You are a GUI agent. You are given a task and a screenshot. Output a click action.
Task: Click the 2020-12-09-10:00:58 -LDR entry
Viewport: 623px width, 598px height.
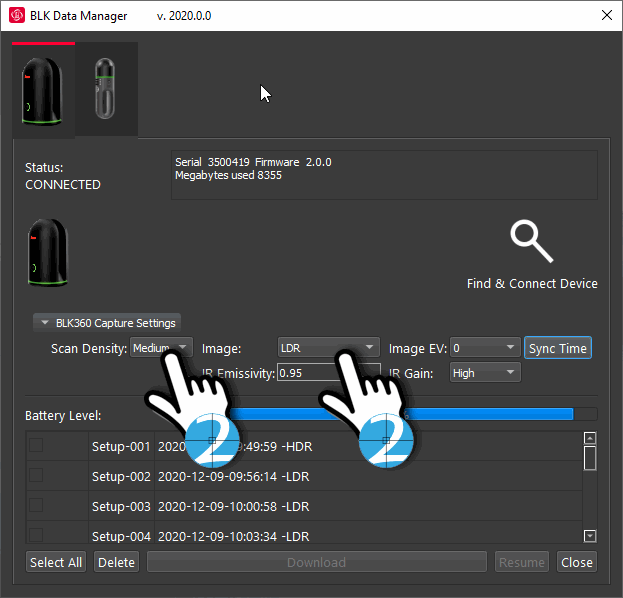point(234,507)
